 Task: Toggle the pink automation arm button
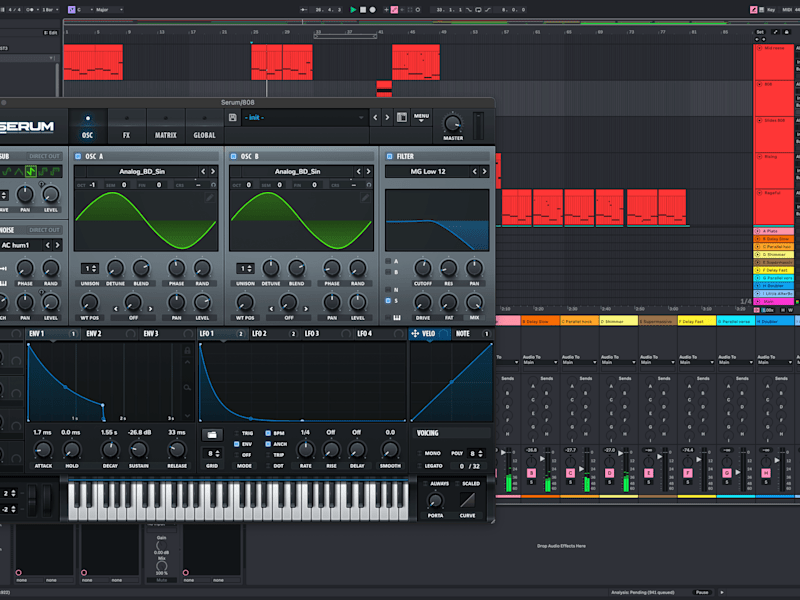click(394, 10)
